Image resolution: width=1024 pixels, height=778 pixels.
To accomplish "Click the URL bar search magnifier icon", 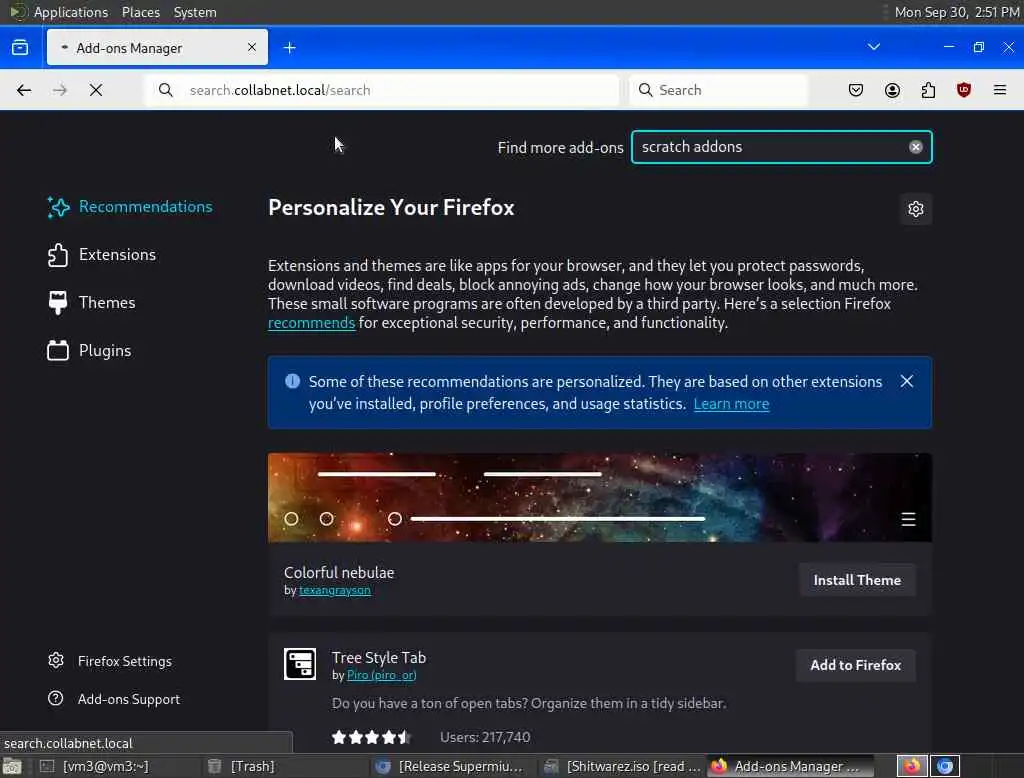I will (166, 90).
